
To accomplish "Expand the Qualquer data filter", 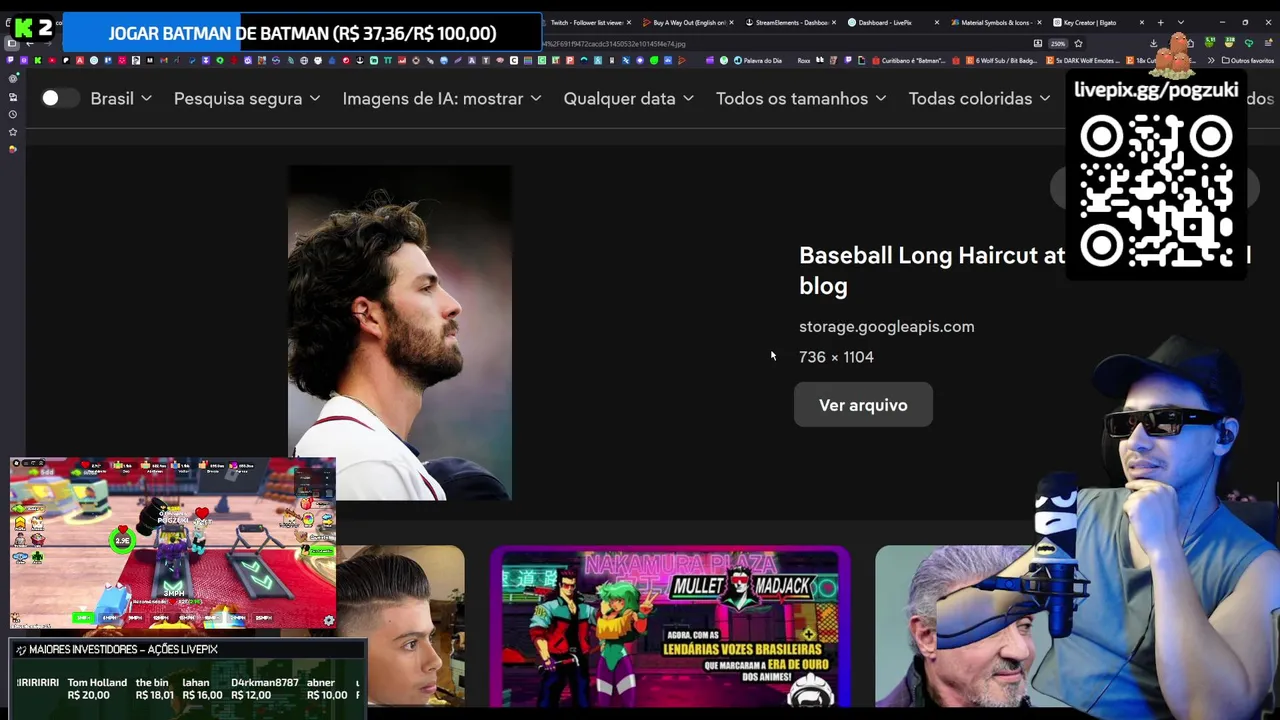I will [x=629, y=98].
